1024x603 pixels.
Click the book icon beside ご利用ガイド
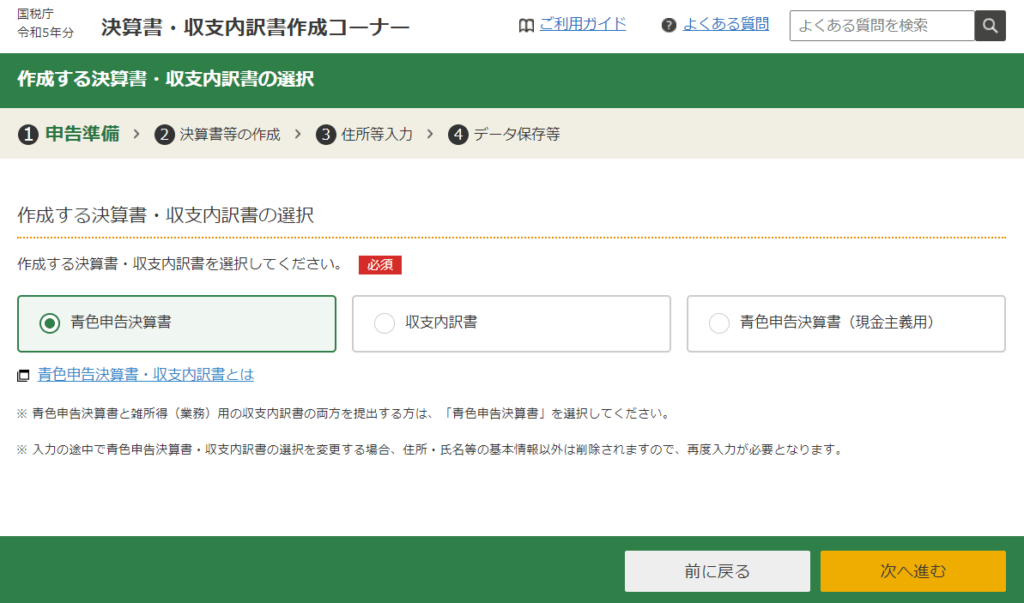526,25
